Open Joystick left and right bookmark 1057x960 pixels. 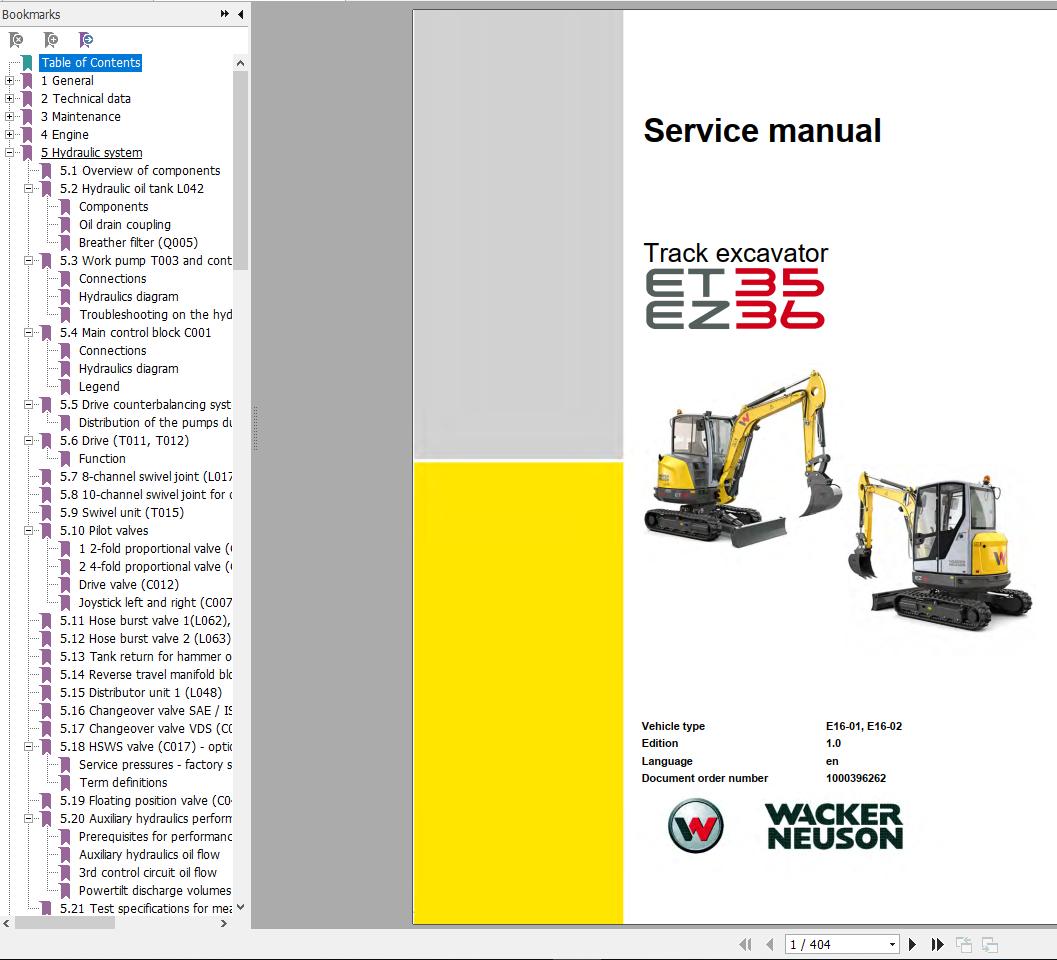(x=155, y=603)
